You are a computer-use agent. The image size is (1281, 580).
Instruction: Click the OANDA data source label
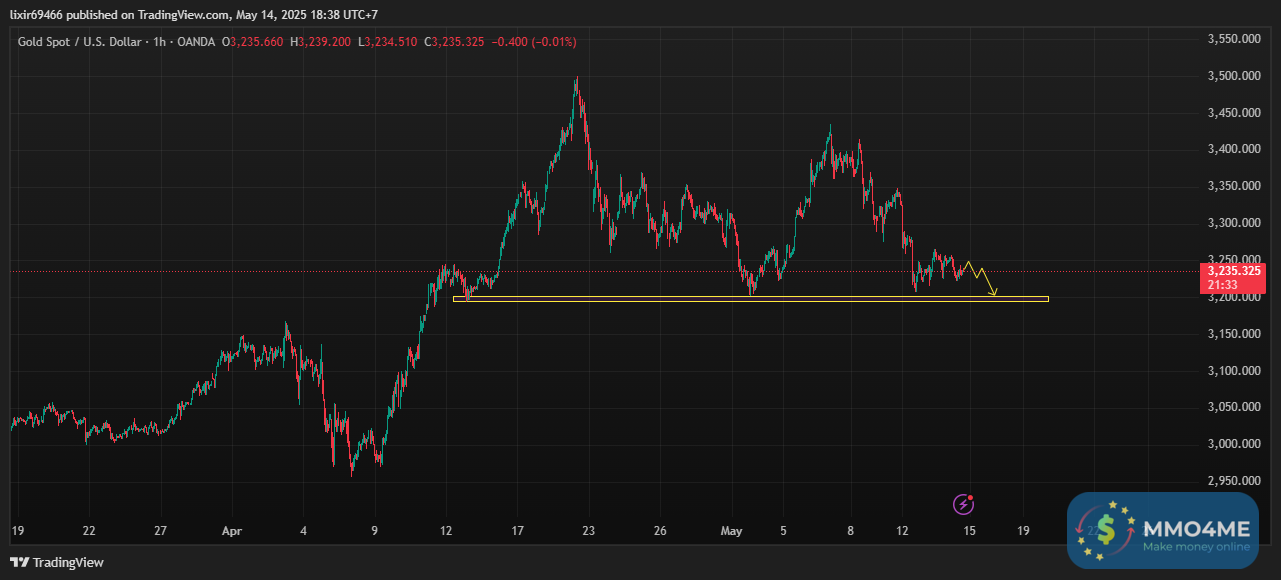pos(198,42)
